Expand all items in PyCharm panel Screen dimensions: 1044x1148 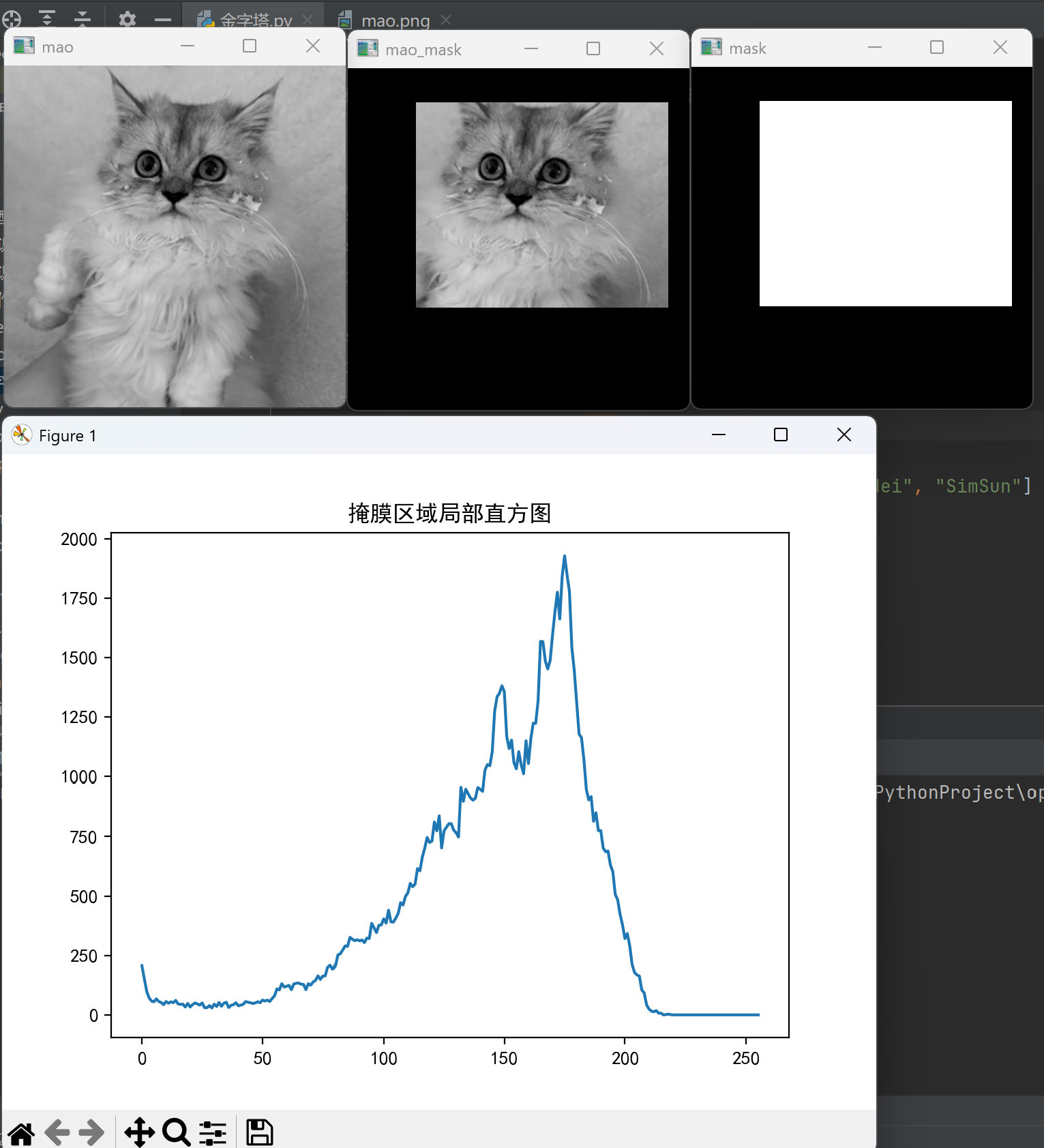[x=47, y=18]
